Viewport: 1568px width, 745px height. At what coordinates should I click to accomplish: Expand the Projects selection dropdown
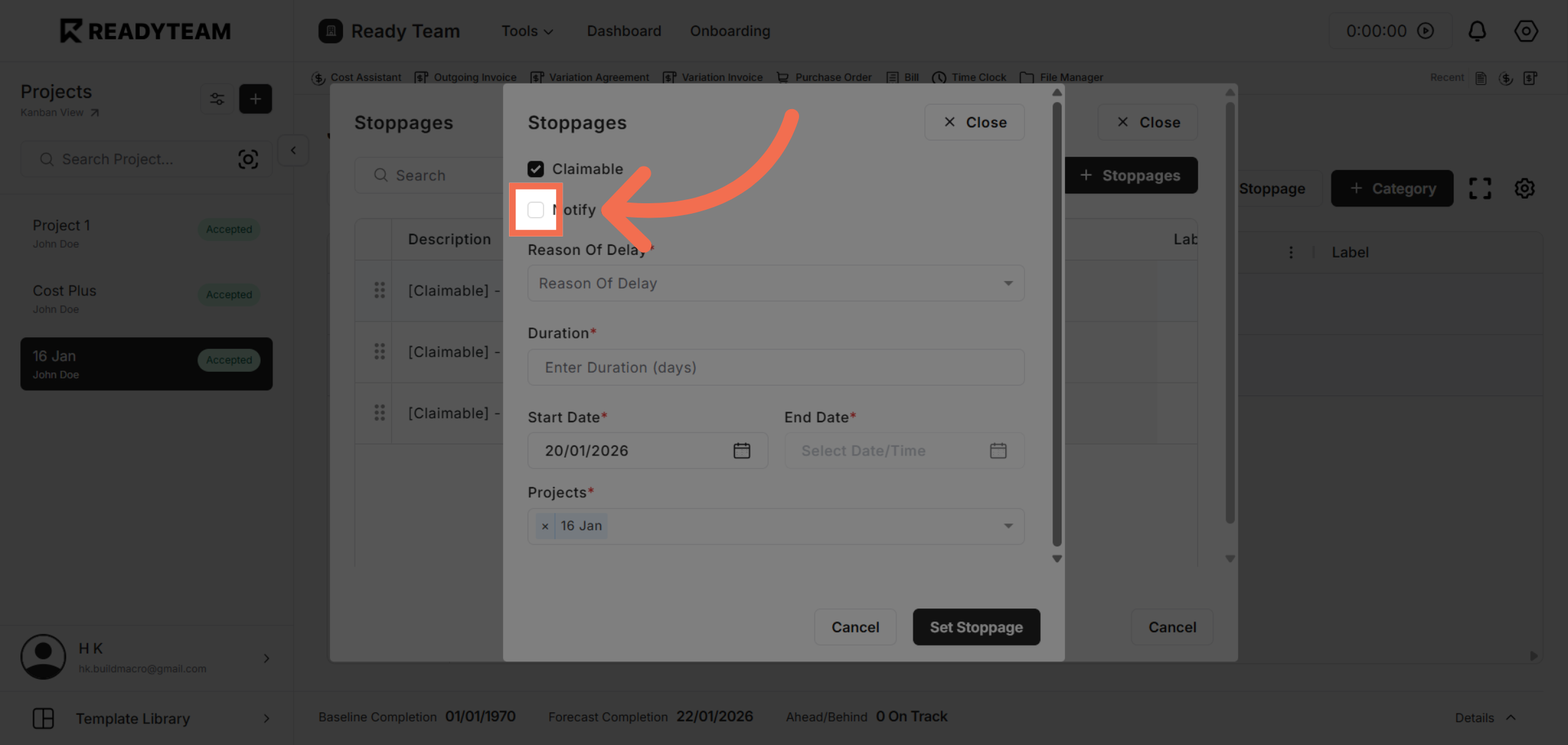1008,526
